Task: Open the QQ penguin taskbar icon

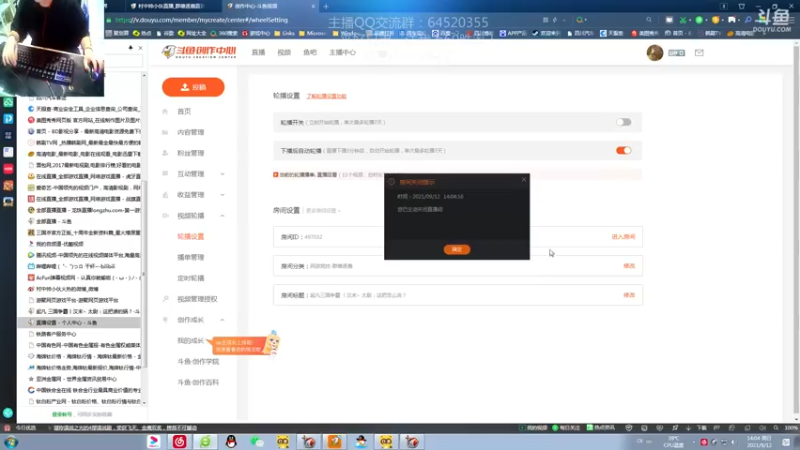Action: click(x=231, y=442)
